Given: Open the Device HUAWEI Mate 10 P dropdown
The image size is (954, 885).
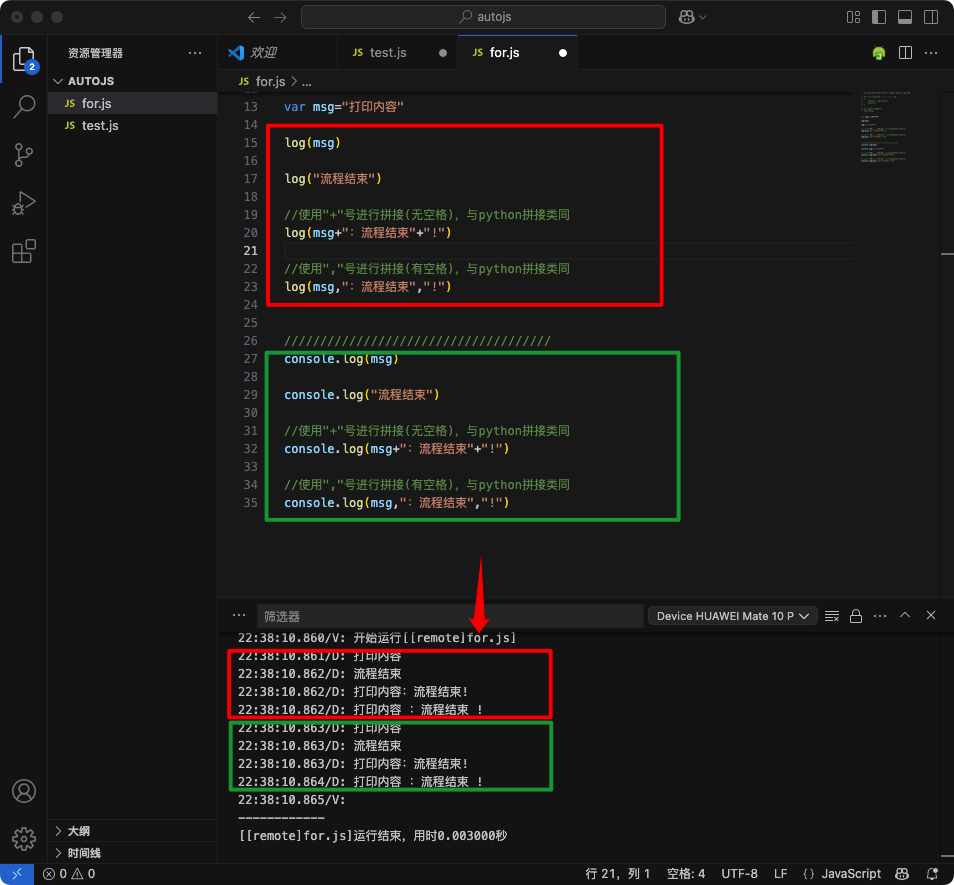Looking at the screenshot, I should [733, 616].
